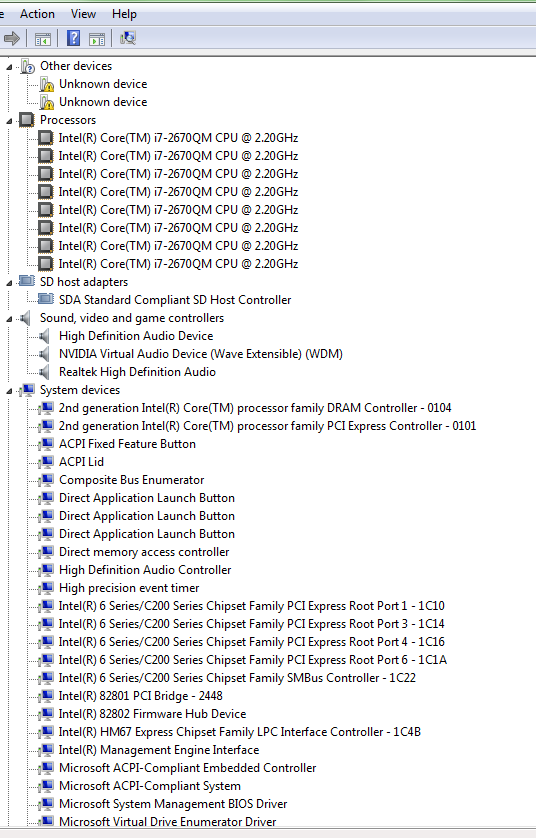Click the scan for hardware changes icon
536x838 pixels.
click(128, 38)
